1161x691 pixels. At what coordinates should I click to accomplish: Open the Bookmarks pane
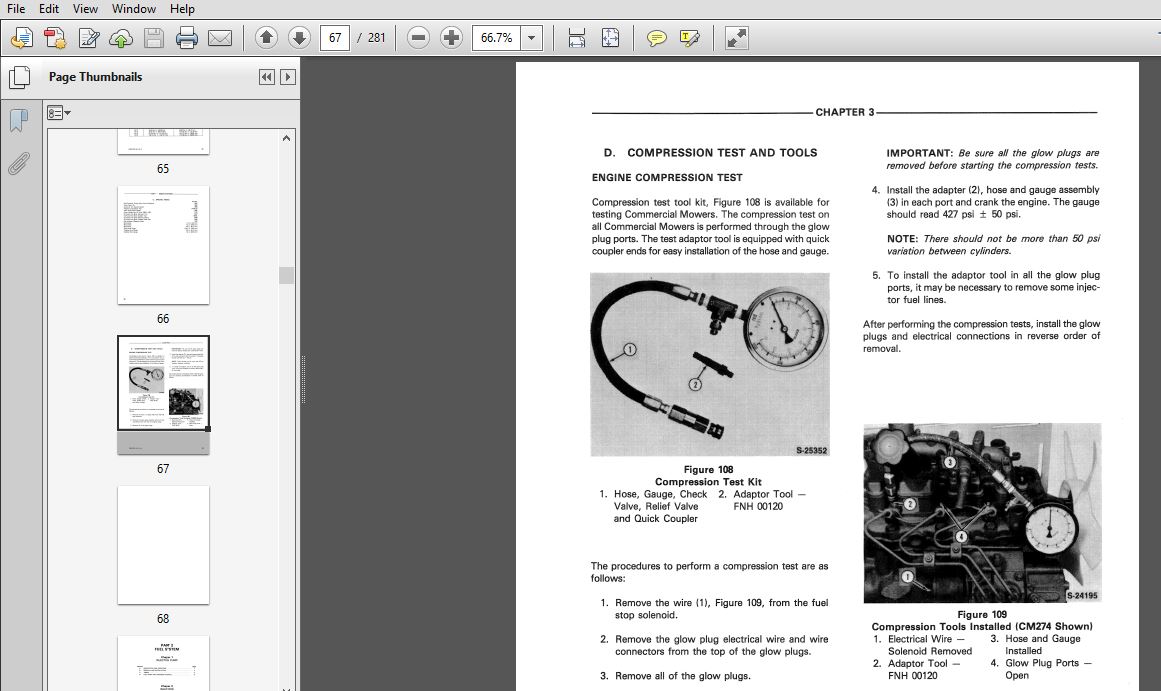[19, 120]
